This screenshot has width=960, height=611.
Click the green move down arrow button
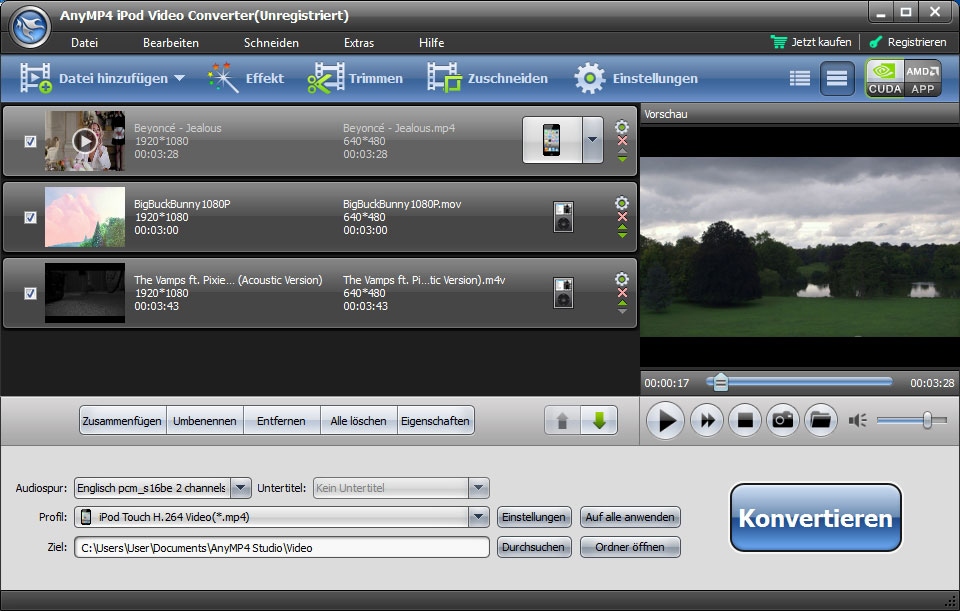pos(599,421)
